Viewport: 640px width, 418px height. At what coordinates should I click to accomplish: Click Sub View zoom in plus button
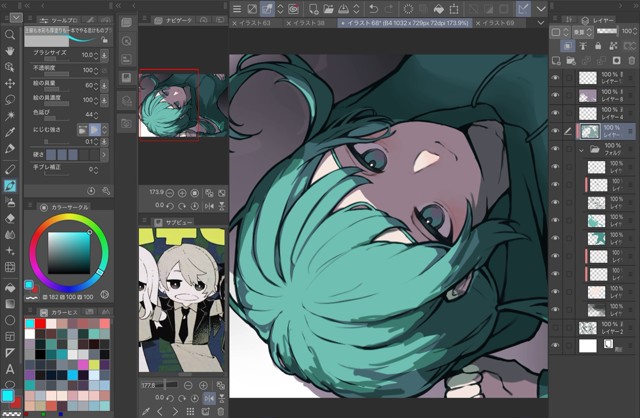[x=203, y=385]
